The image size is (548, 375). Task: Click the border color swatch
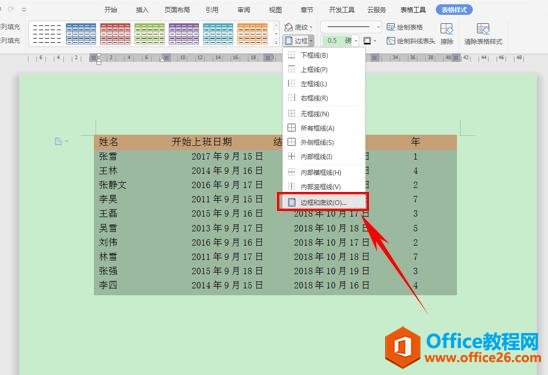(367, 41)
